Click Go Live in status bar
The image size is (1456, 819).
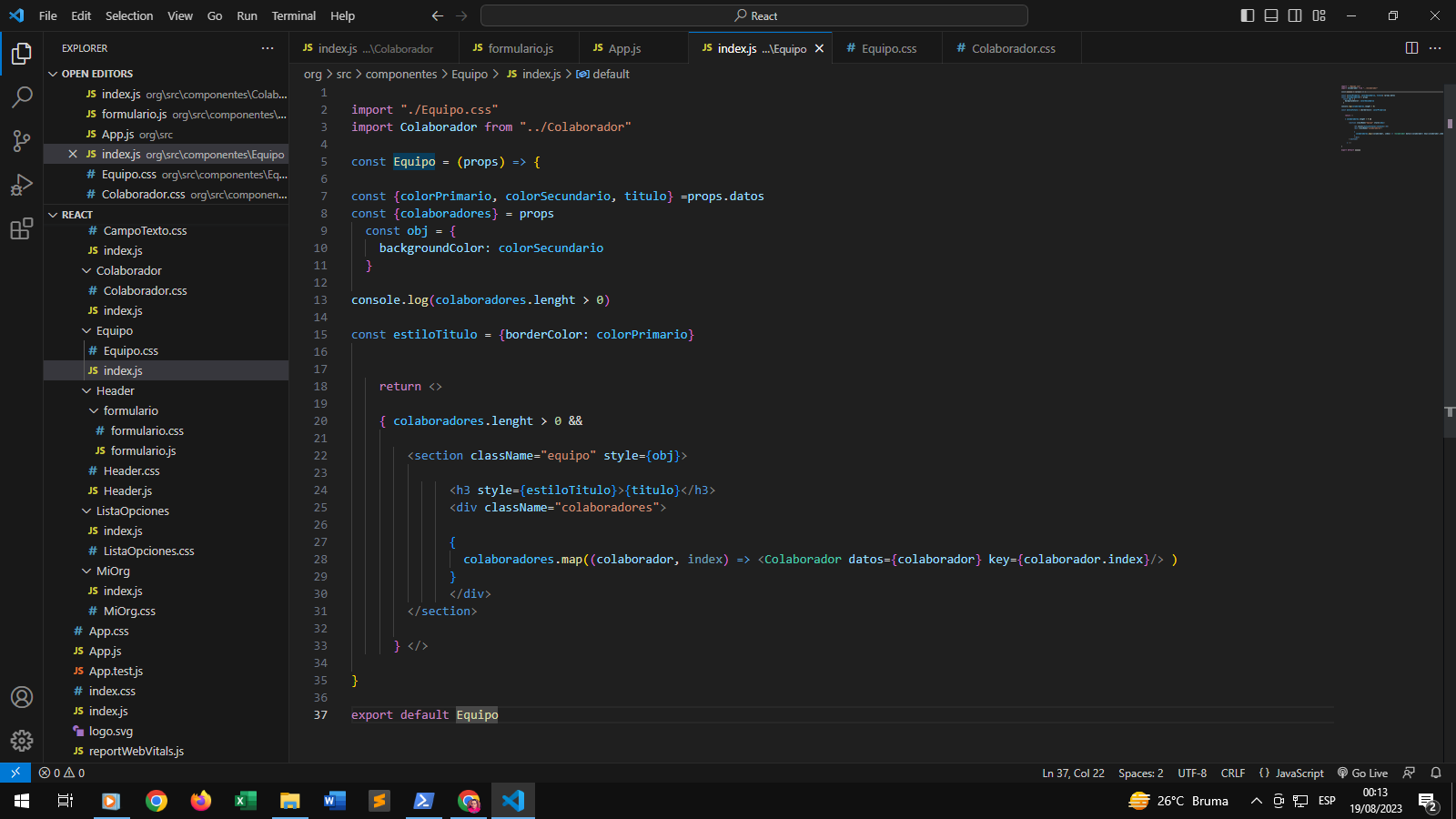point(1362,773)
